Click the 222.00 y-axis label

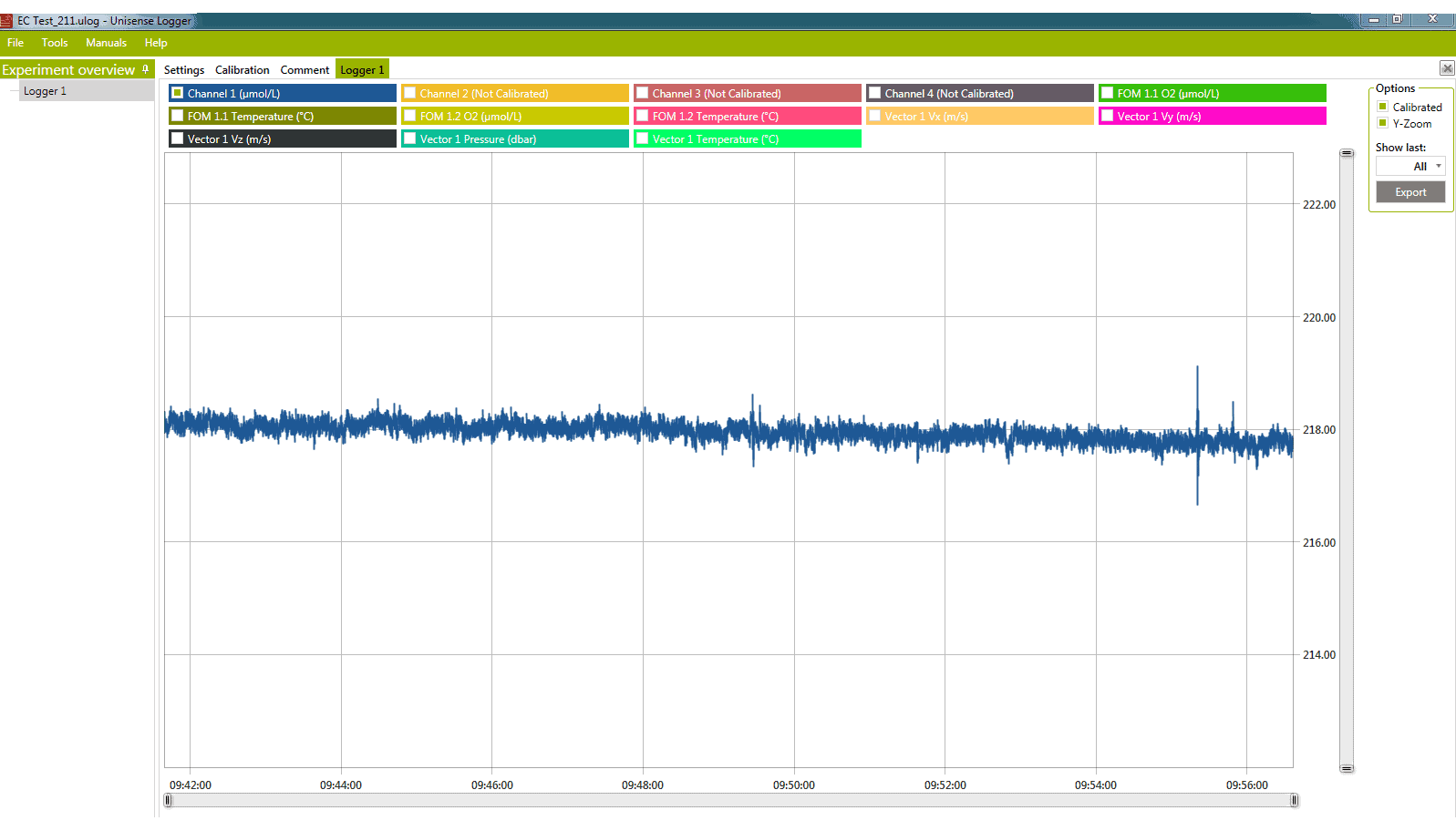coord(1319,205)
